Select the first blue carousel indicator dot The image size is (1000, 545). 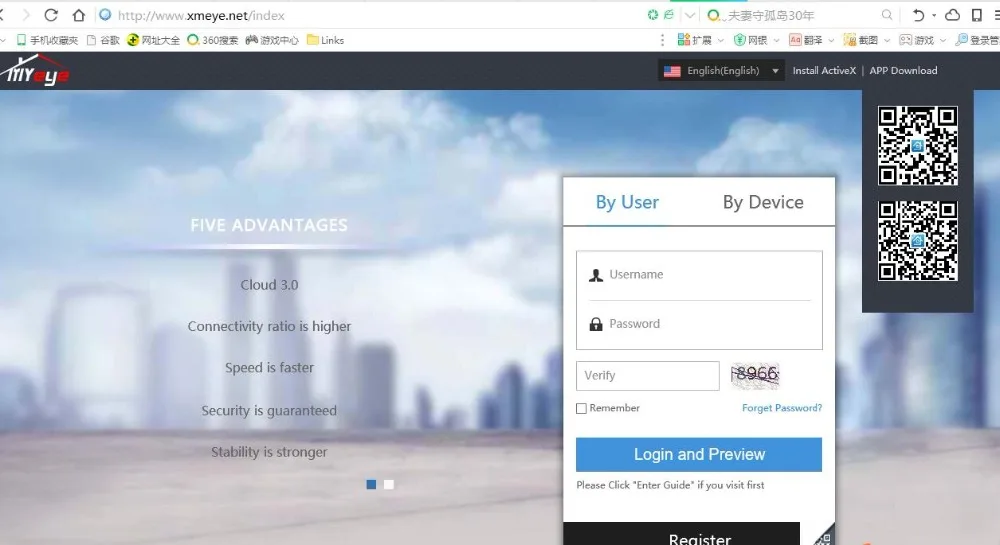point(371,484)
